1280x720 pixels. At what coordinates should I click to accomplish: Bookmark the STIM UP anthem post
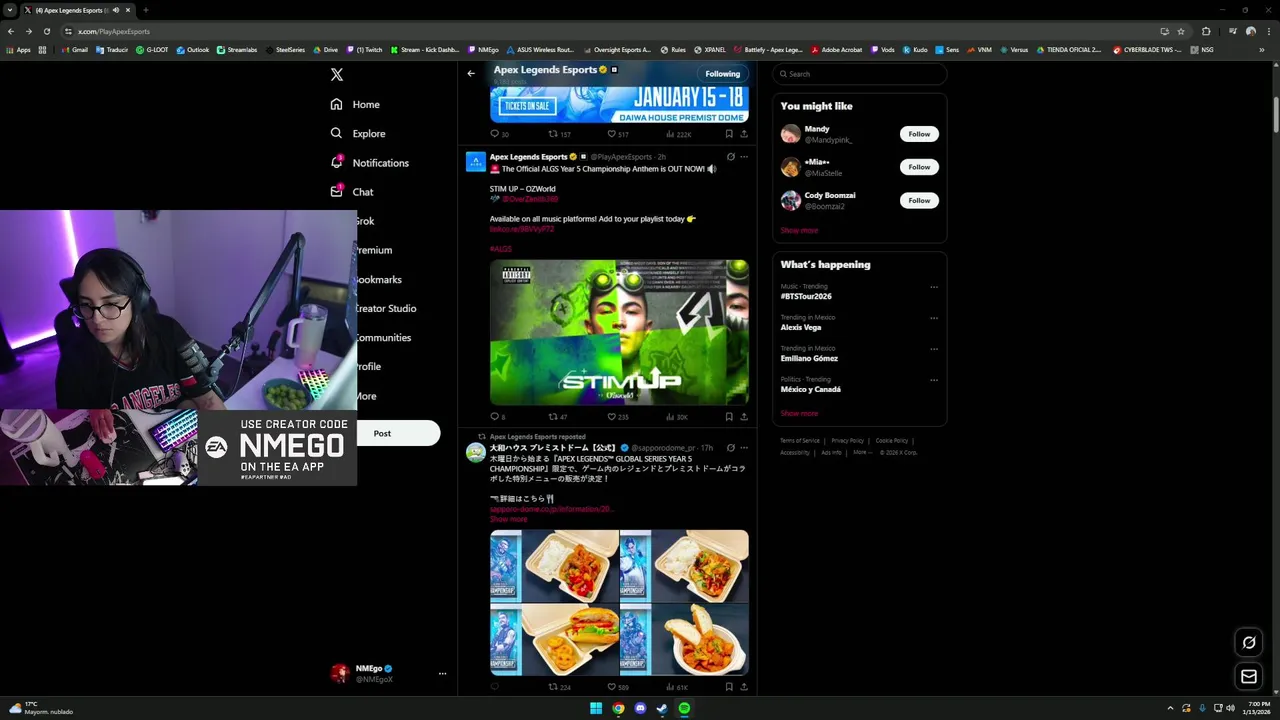click(729, 416)
